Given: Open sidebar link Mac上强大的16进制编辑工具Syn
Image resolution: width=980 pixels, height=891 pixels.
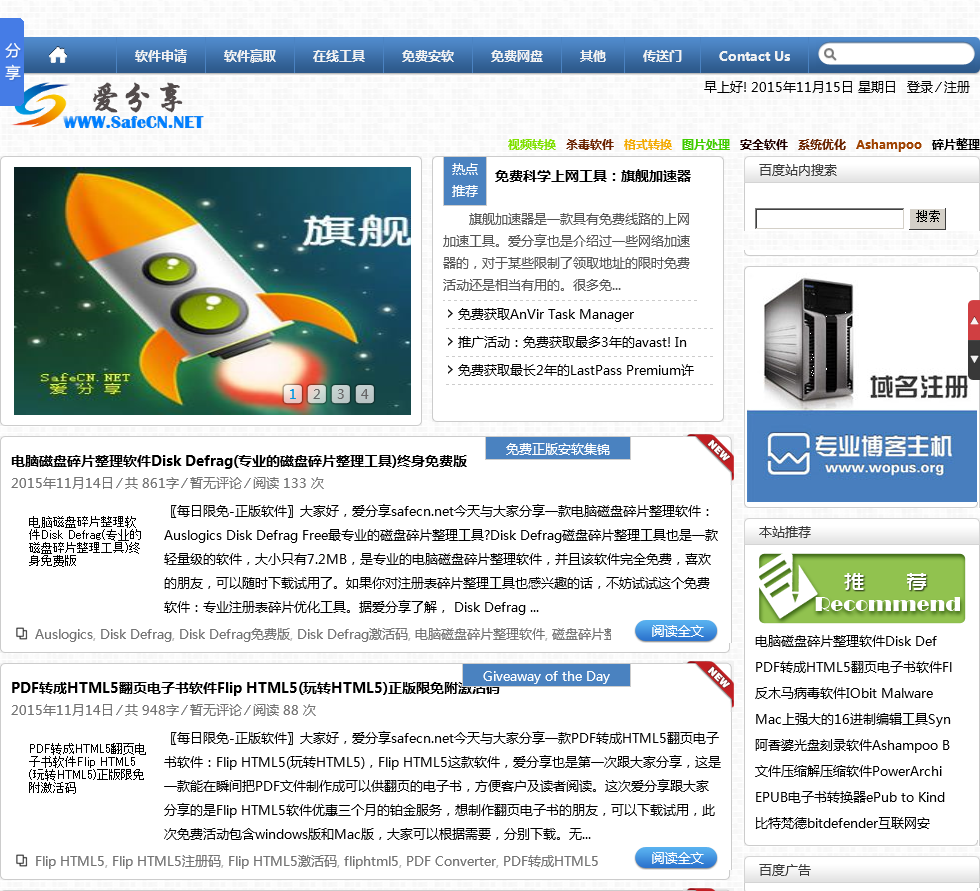Looking at the screenshot, I should click(852, 719).
